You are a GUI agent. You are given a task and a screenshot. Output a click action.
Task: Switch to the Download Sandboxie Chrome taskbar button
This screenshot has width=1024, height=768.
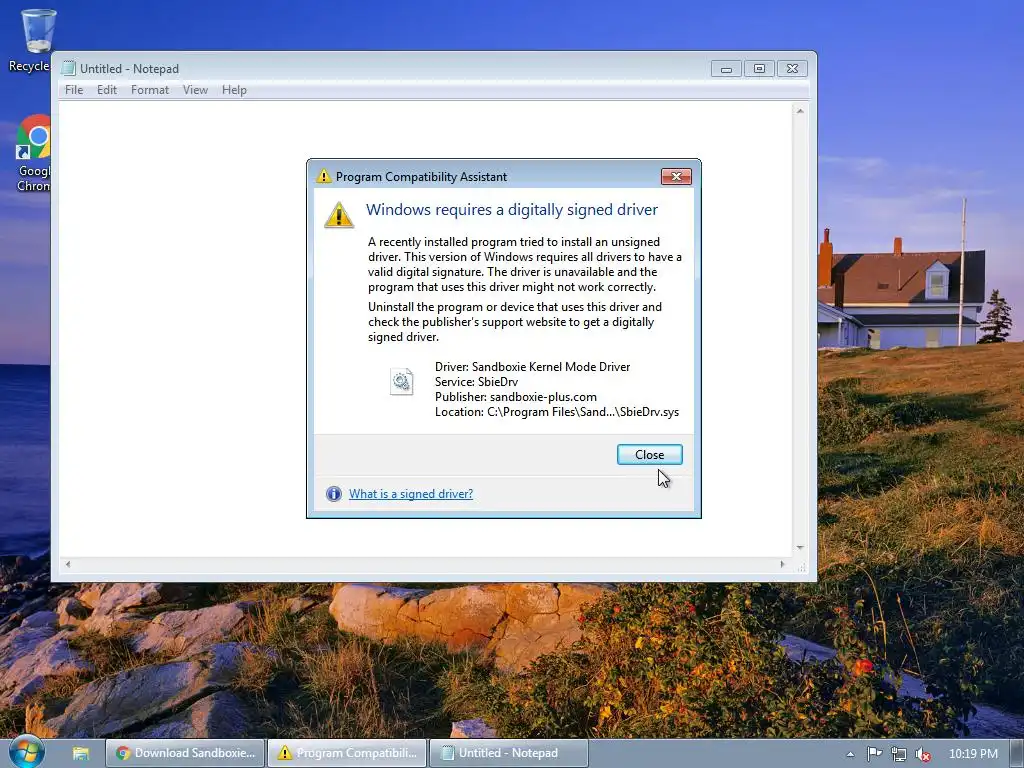[x=185, y=753]
